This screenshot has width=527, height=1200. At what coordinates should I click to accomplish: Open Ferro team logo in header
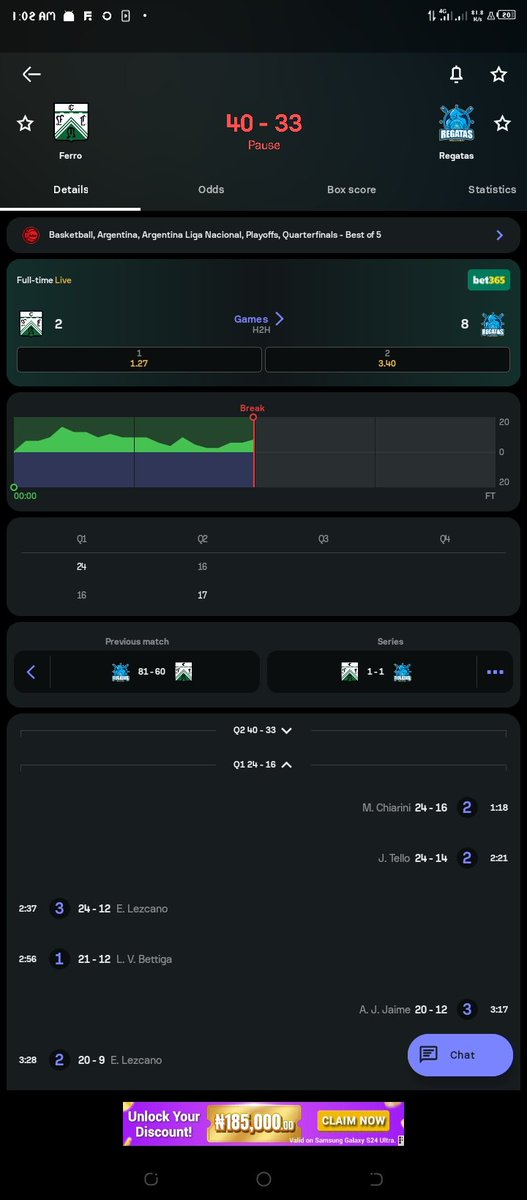pos(70,123)
